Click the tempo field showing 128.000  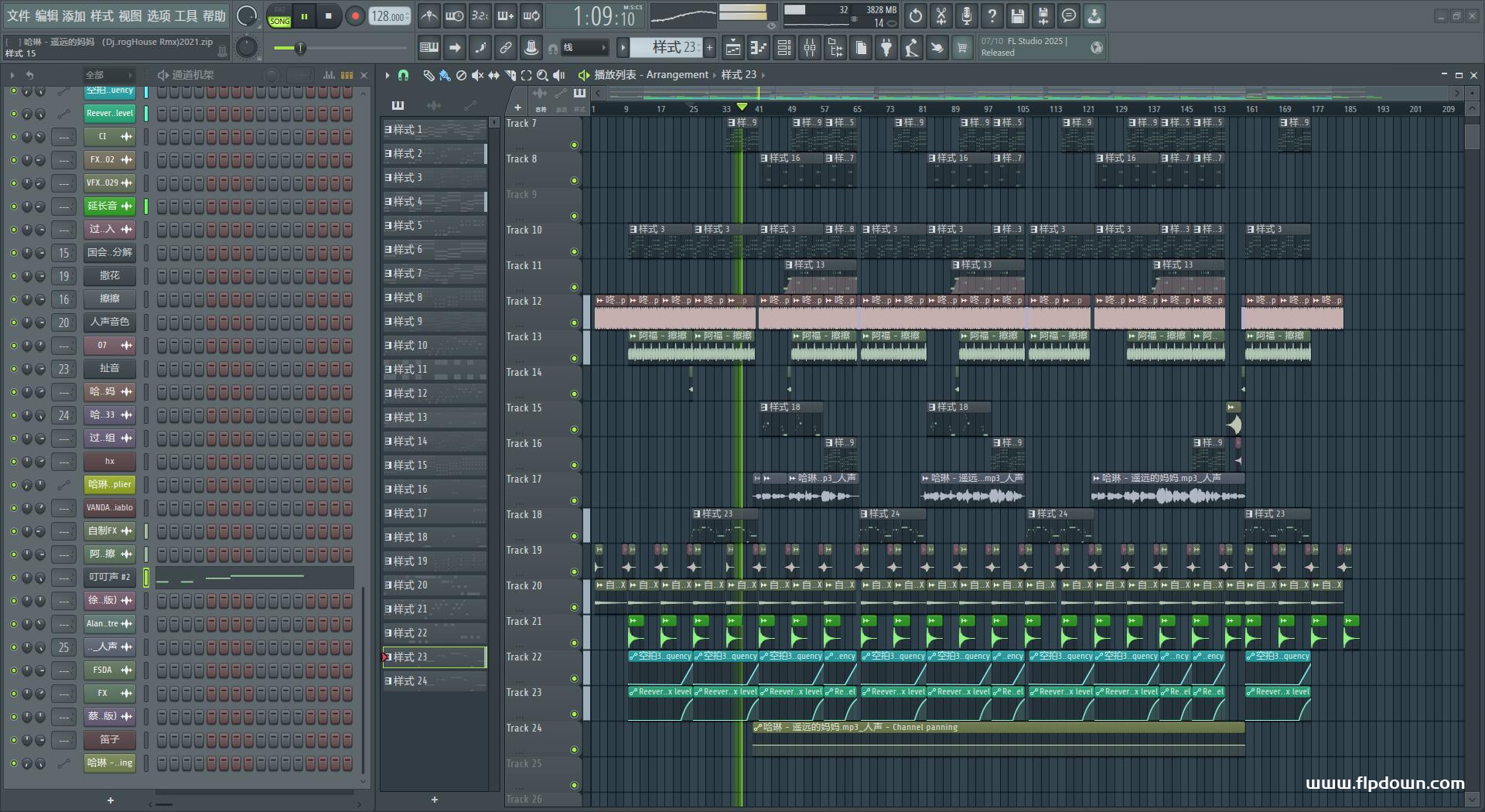pos(389,15)
